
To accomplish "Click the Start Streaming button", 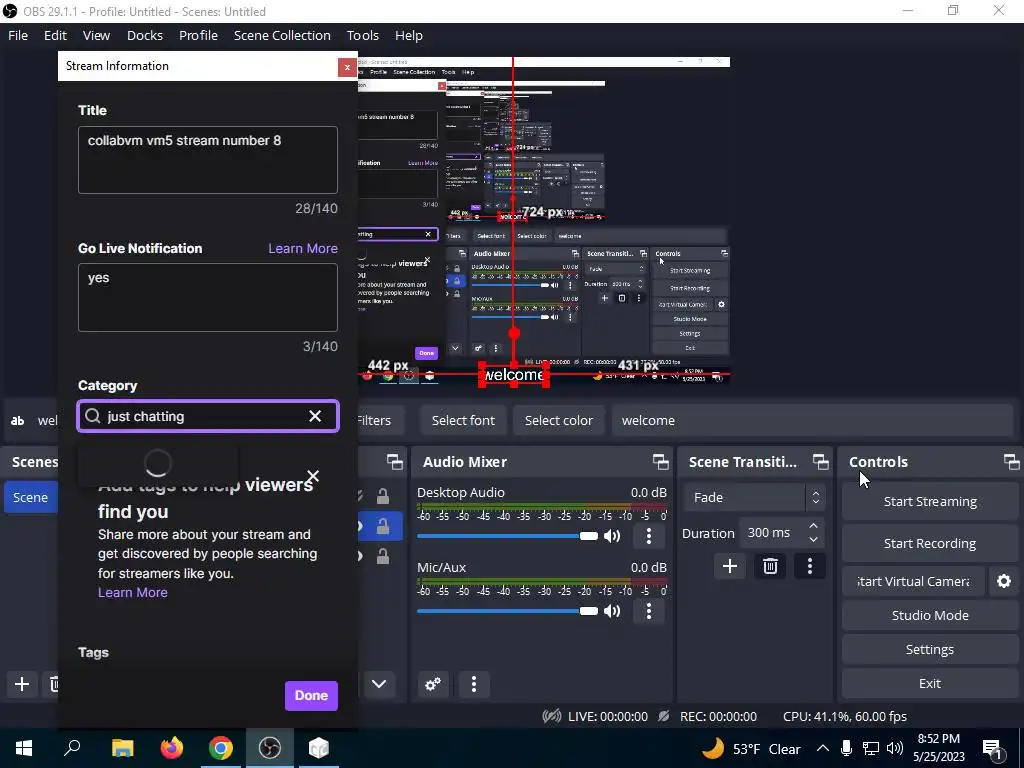I will (930, 502).
